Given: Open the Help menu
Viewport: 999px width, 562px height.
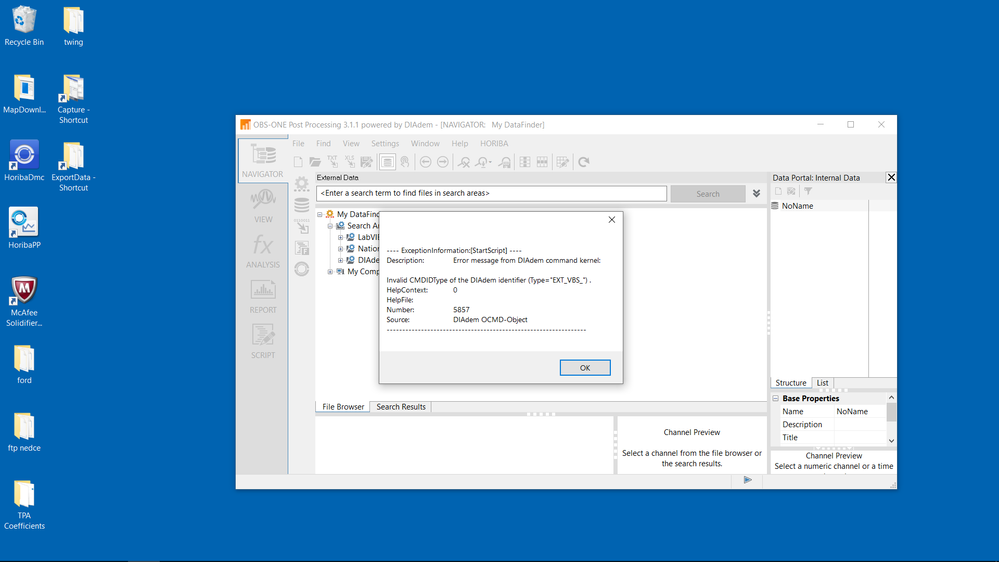Looking at the screenshot, I should click(x=459, y=143).
